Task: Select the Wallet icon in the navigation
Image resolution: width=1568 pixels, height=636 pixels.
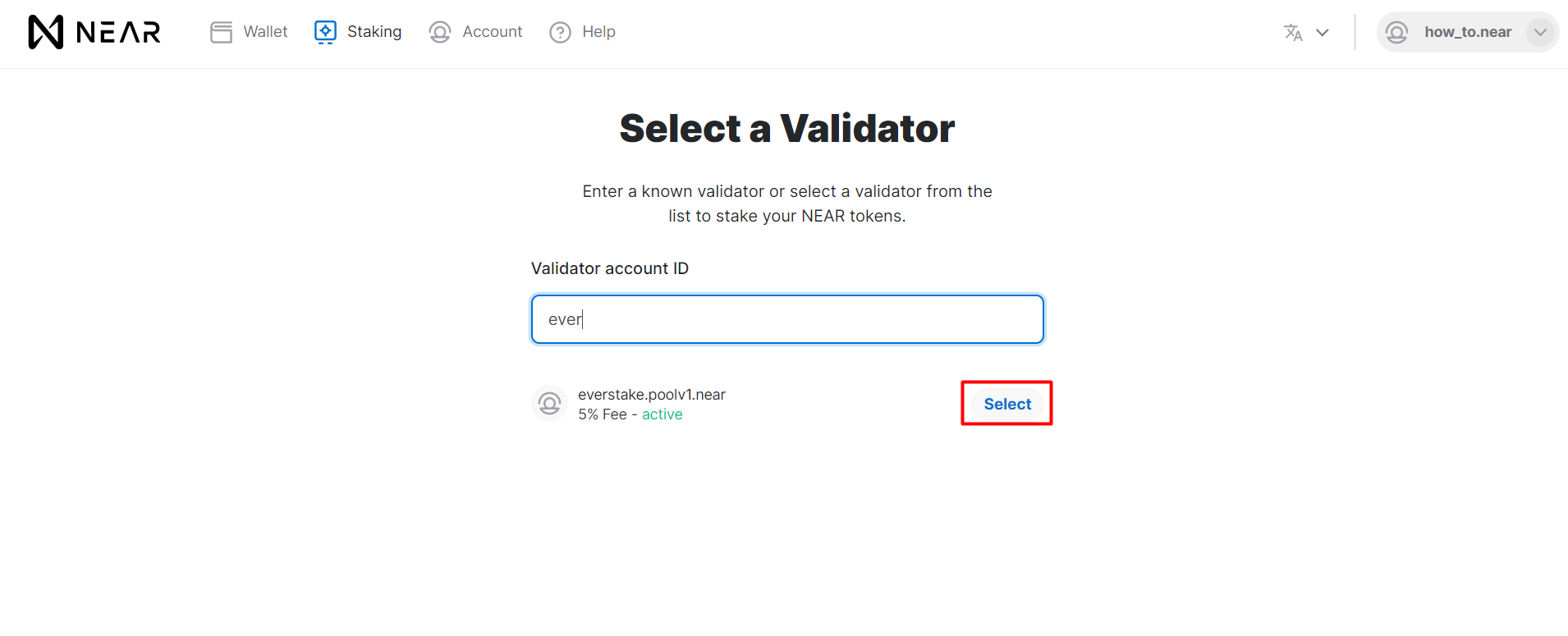Action: tap(221, 31)
